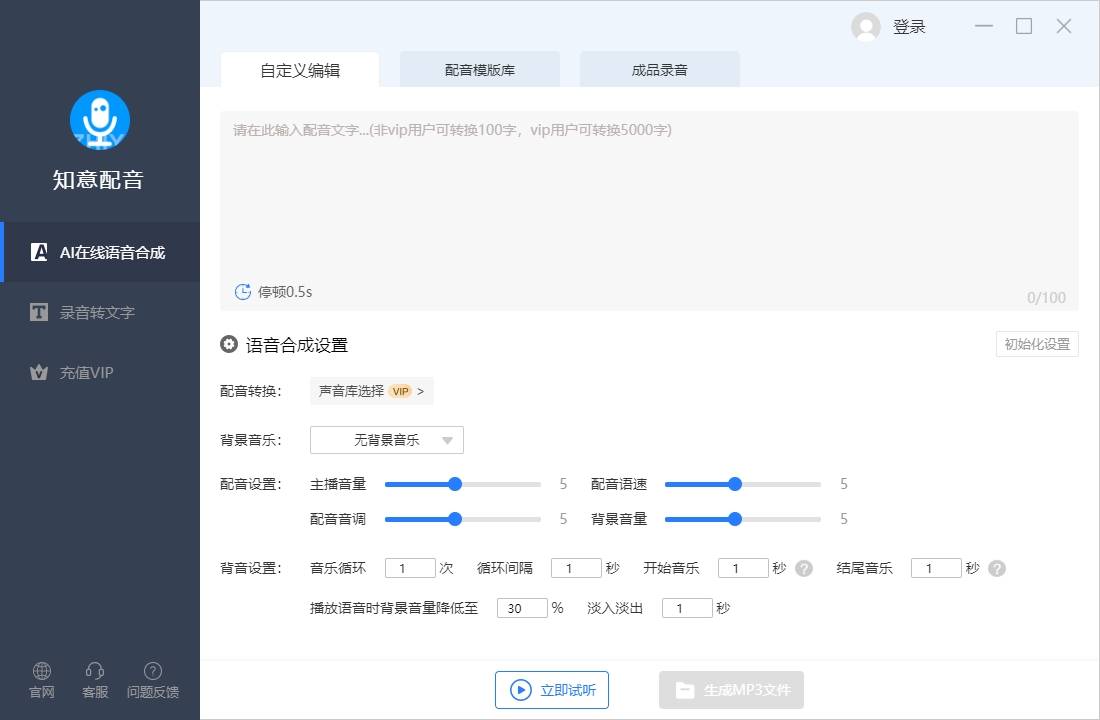Open the 成品录音 tab

pos(659,68)
